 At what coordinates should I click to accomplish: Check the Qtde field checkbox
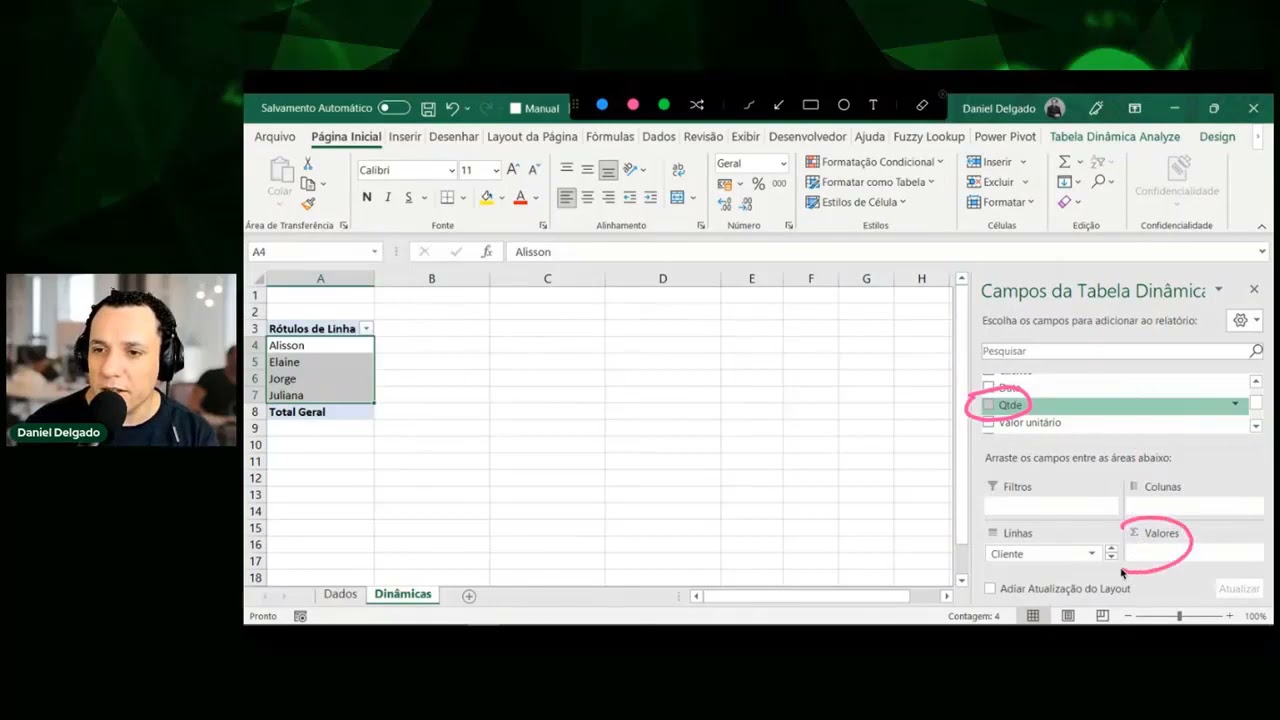[989, 405]
